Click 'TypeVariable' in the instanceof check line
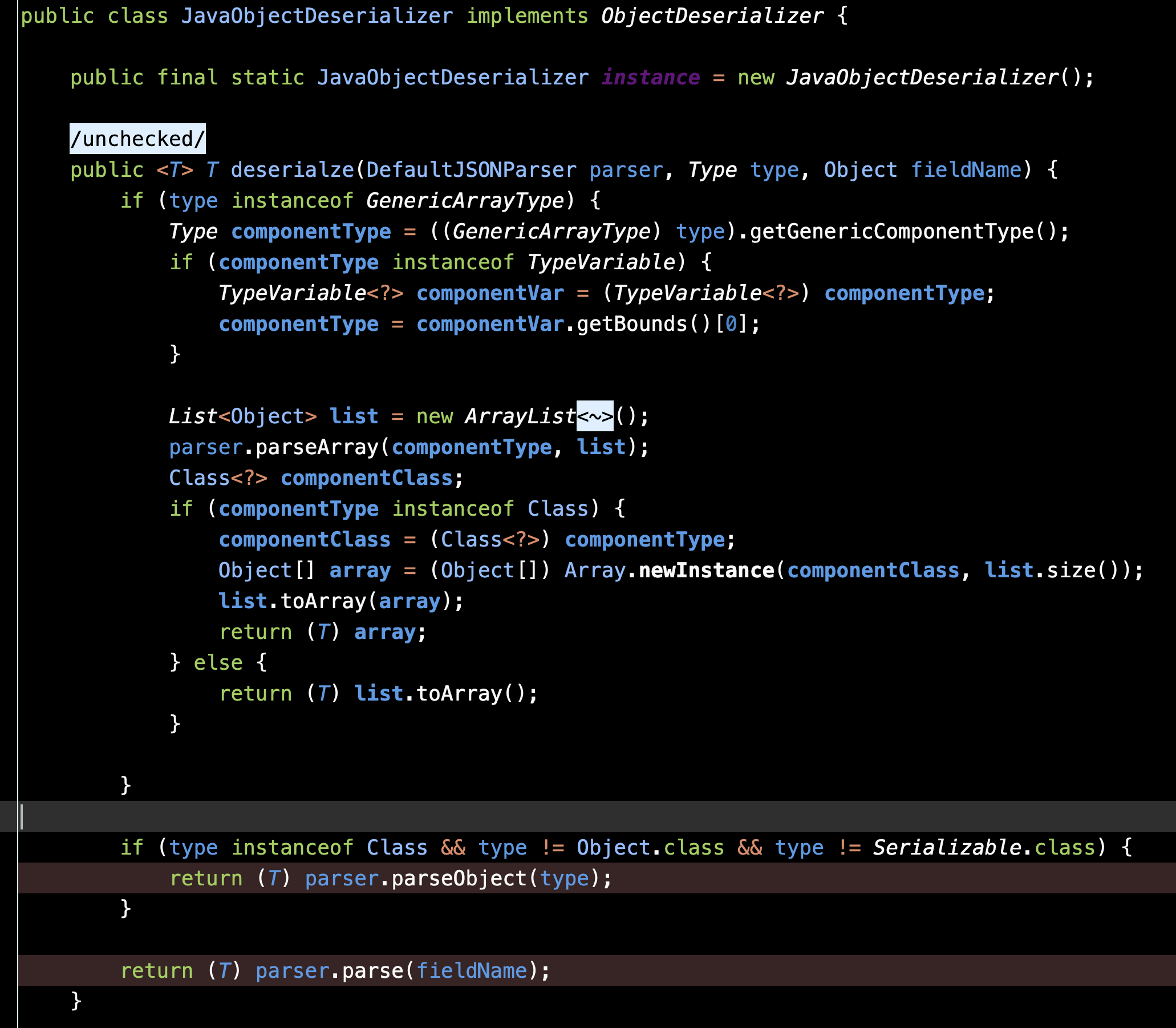The height and width of the screenshot is (1028, 1176). pos(602,262)
